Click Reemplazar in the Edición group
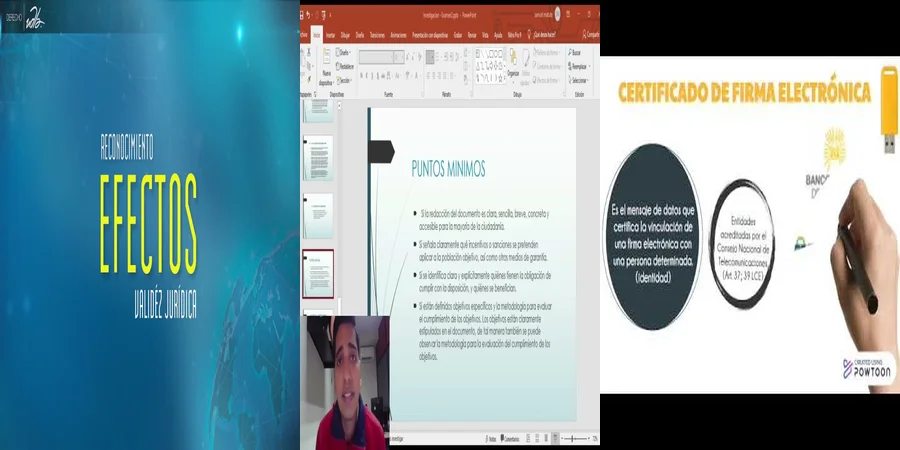900x450 pixels. [x=579, y=66]
